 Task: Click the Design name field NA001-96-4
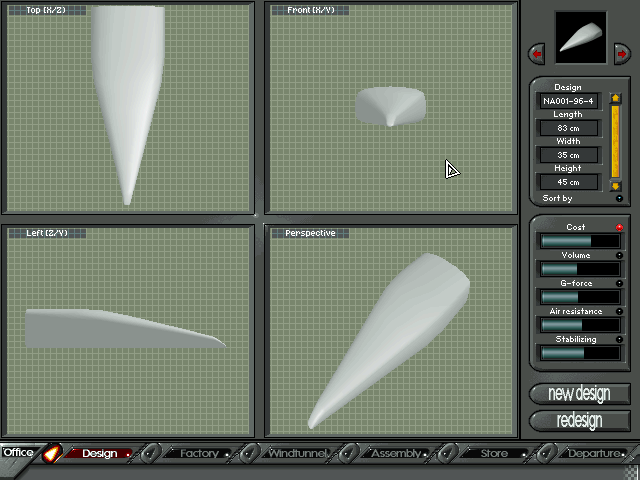click(569, 101)
